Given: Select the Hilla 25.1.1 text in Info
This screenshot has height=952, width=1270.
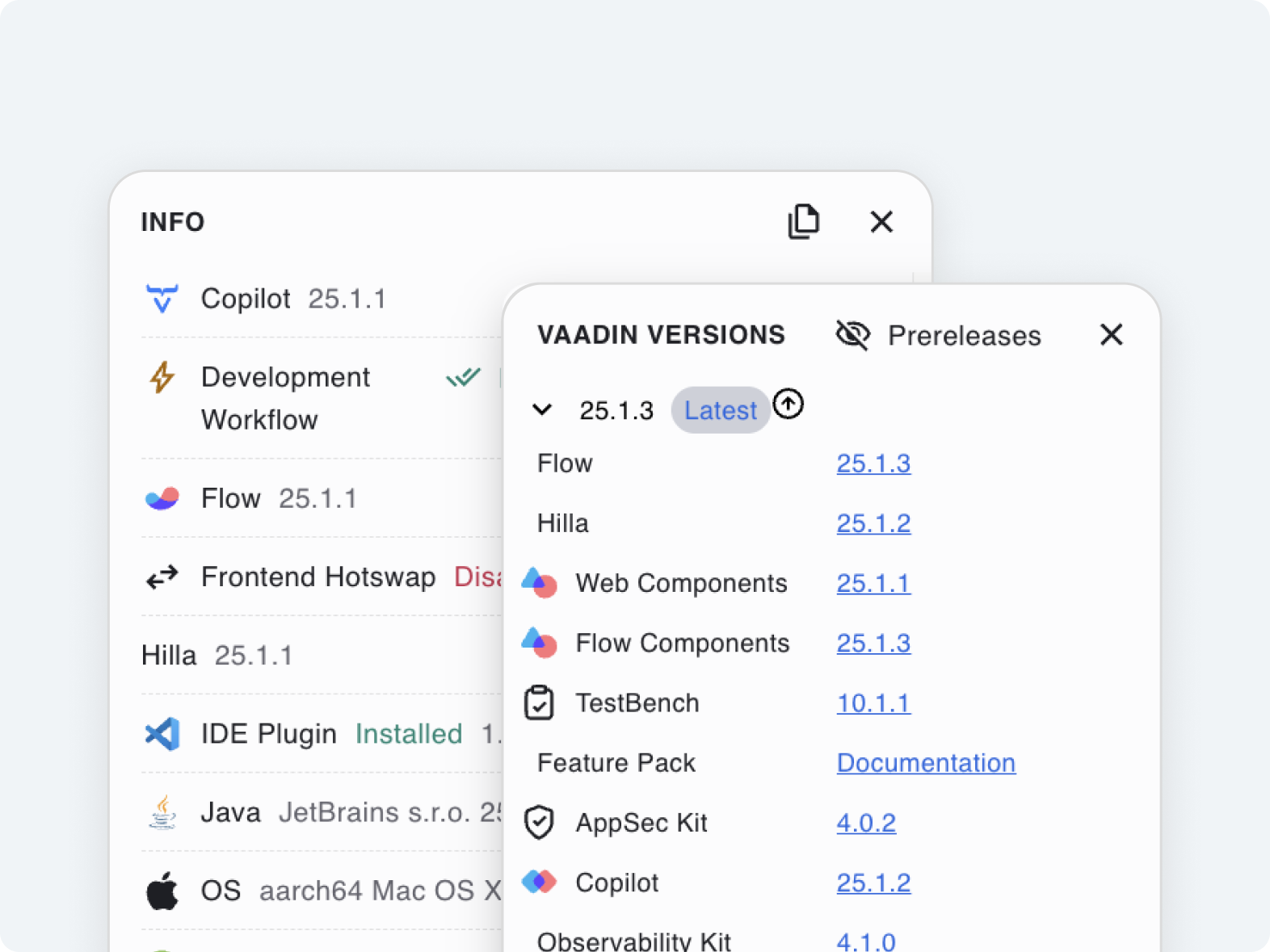Looking at the screenshot, I should pos(217,655).
